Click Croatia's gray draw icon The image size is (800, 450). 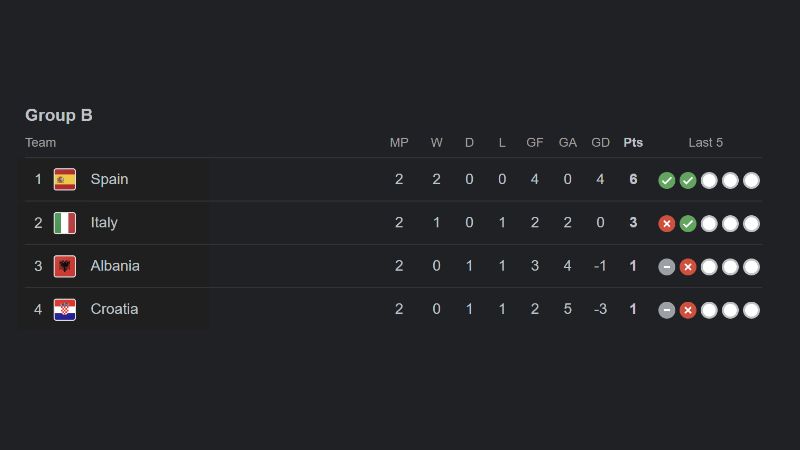666,310
